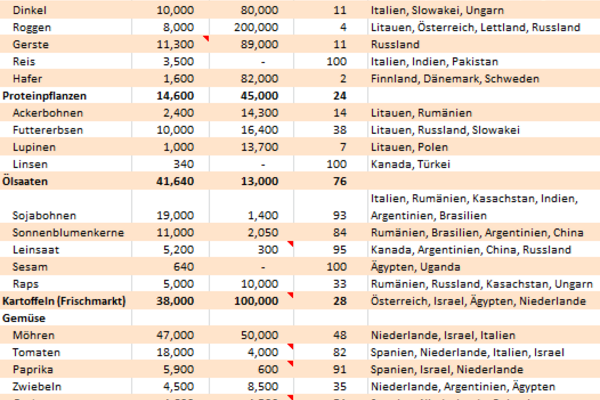
Task: Select Roggen value 200,000
Action: (x=256, y=27)
